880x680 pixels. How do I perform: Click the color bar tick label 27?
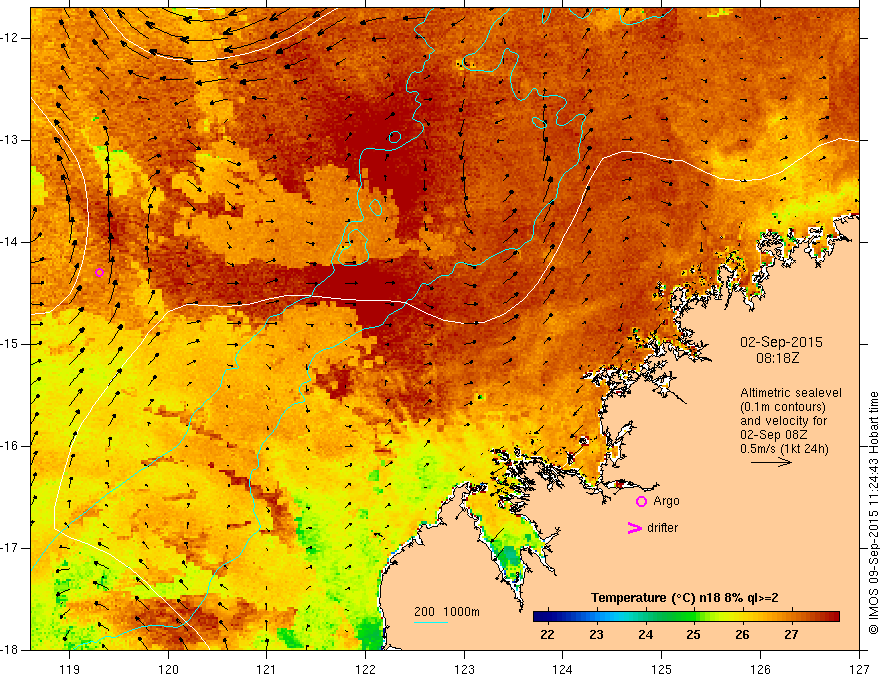(791, 635)
